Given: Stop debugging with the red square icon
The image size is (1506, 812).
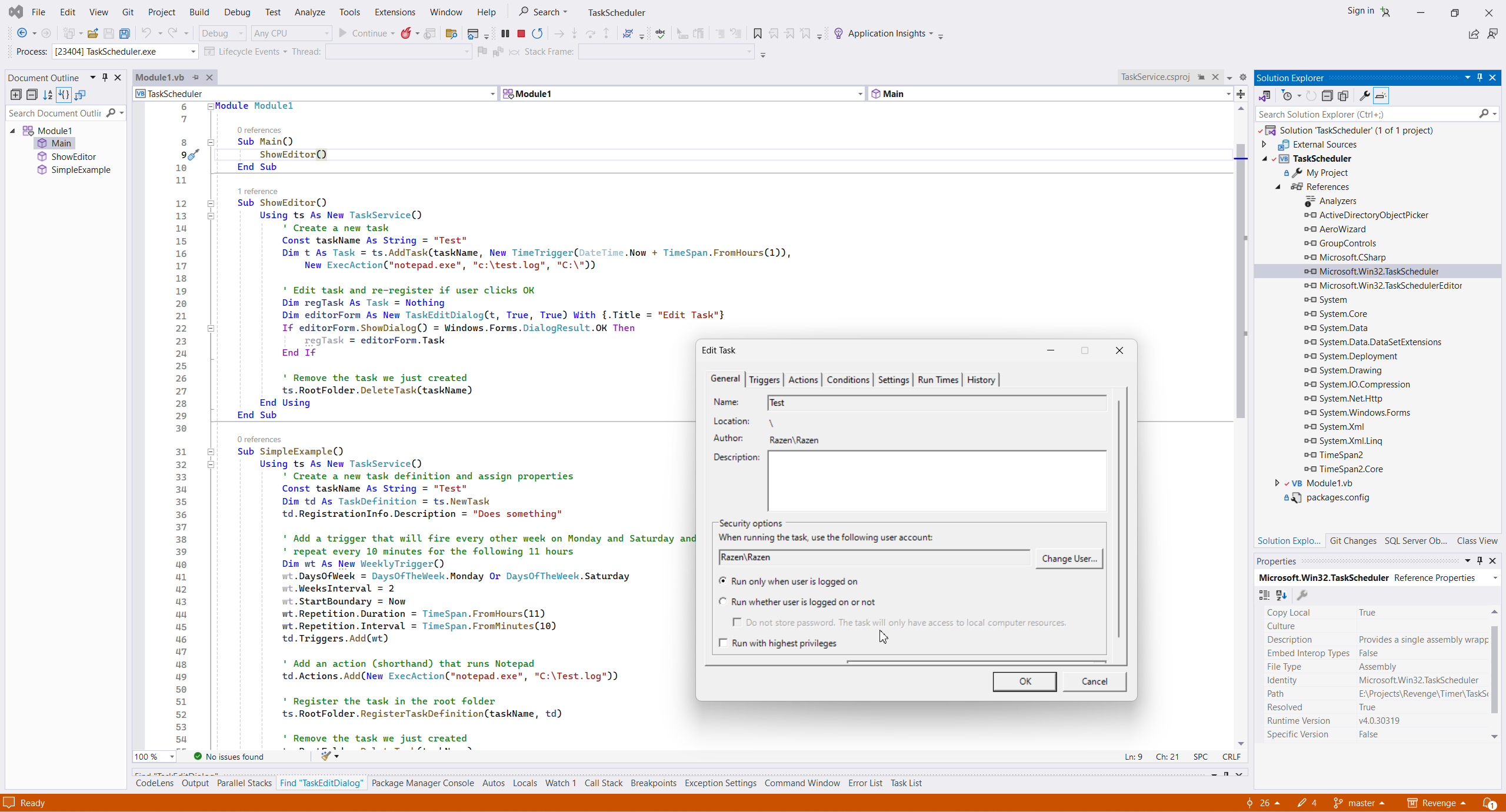Looking at the screenshot, I should click(521, 34).
